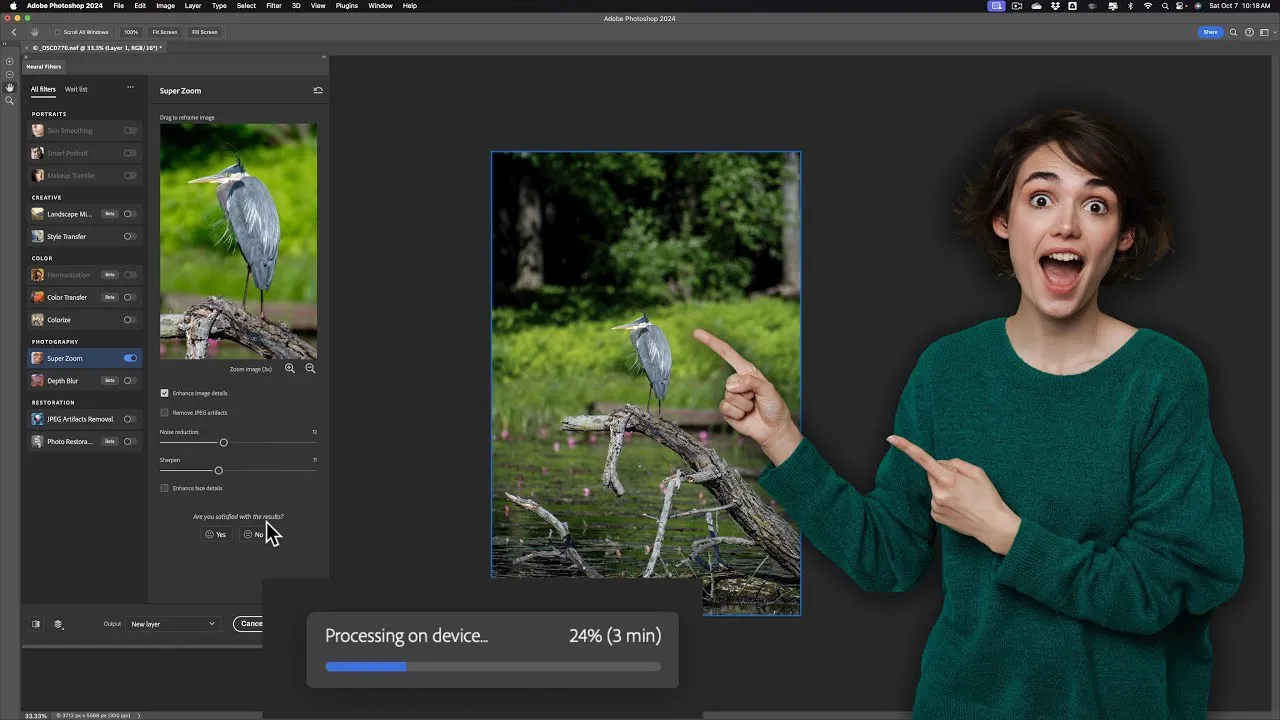Enable the Super Zoom filter toggle
Viewport: 1280px width, 720px height.
[130, 358]
